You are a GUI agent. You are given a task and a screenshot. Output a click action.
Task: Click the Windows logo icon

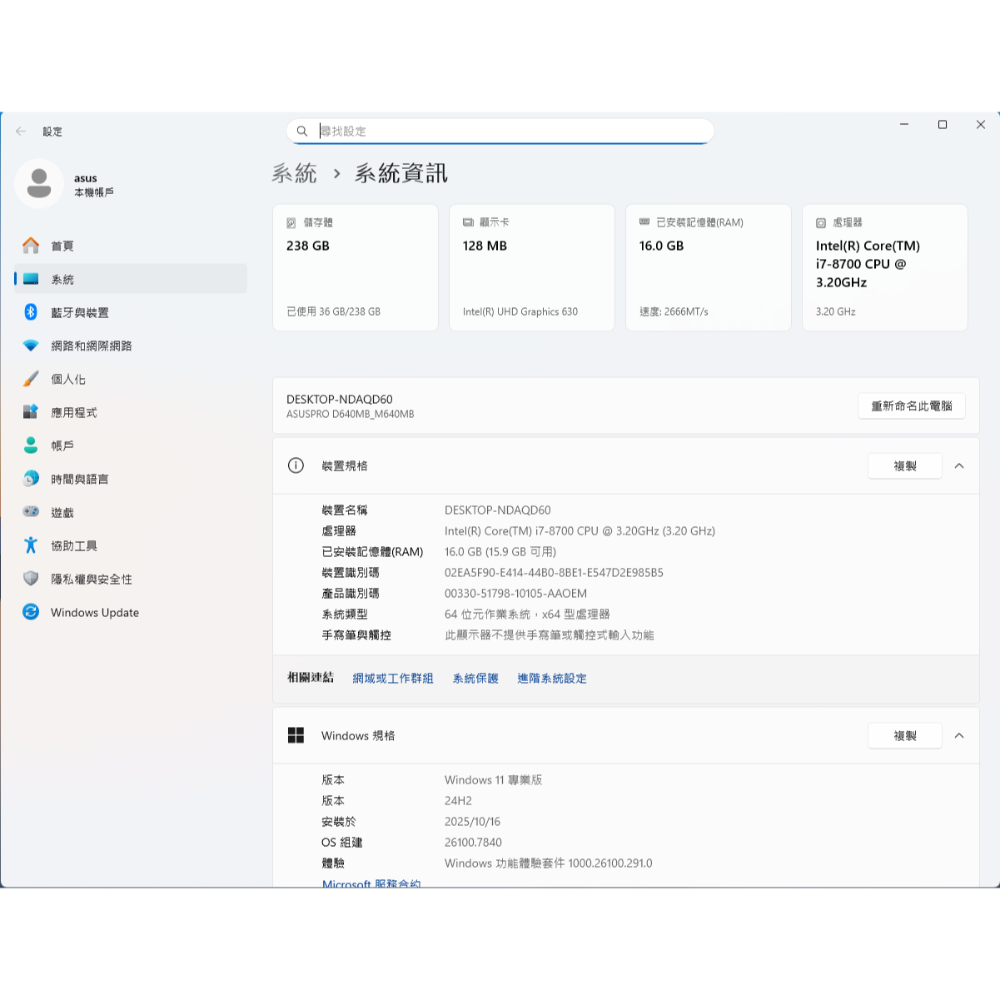click(296, 735)
